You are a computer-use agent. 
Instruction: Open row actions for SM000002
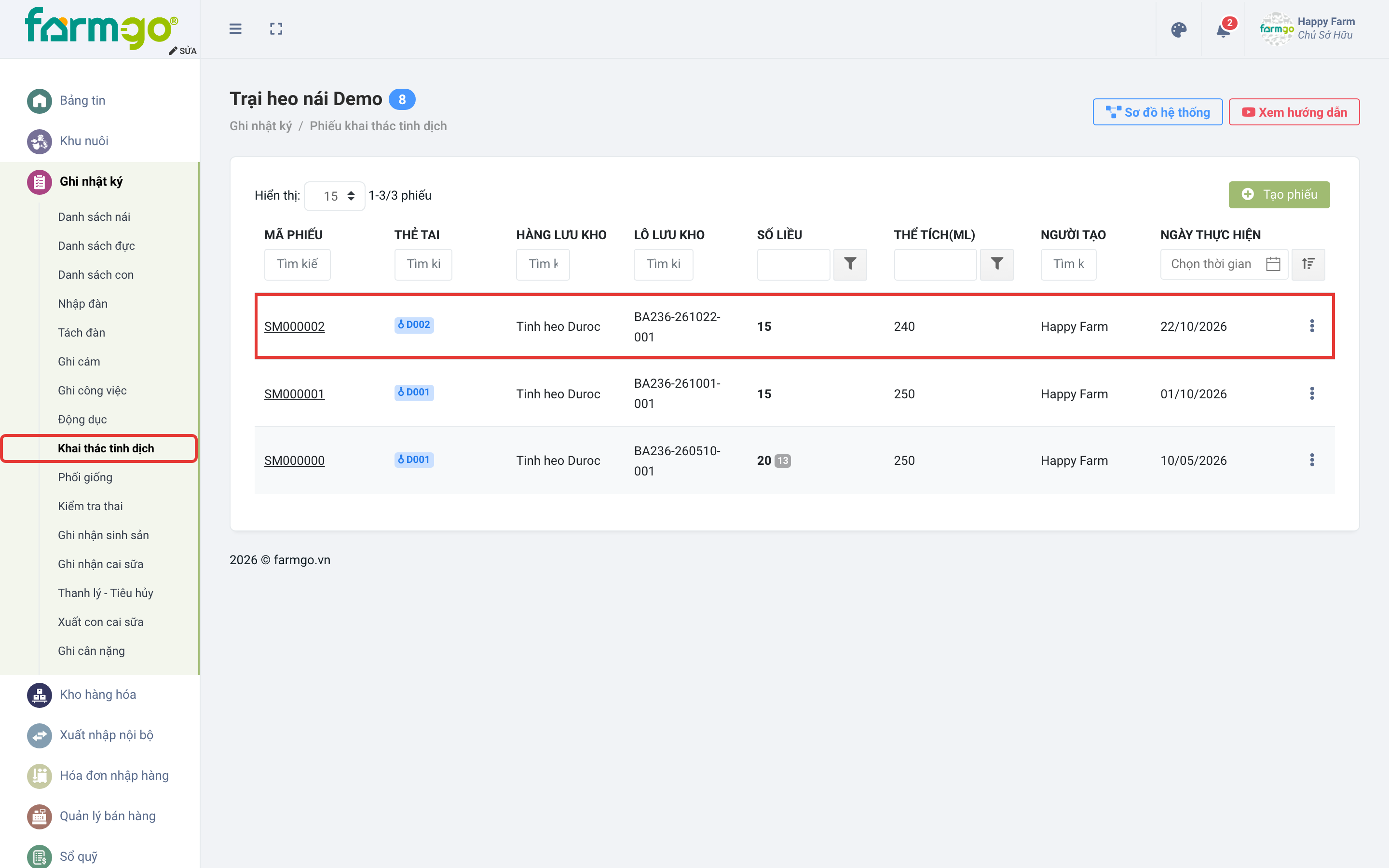click(1311, 326)
